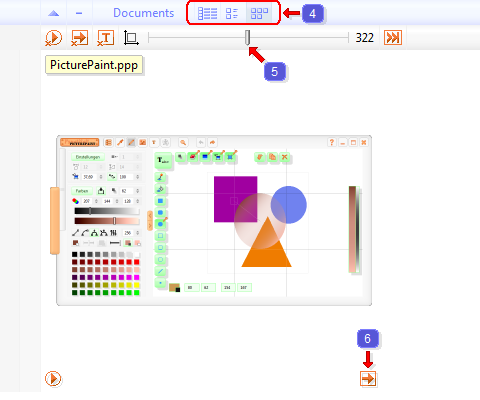Click the 322 size value
Viewport: 480px width, 400px height.
click(x=365, y=38)
